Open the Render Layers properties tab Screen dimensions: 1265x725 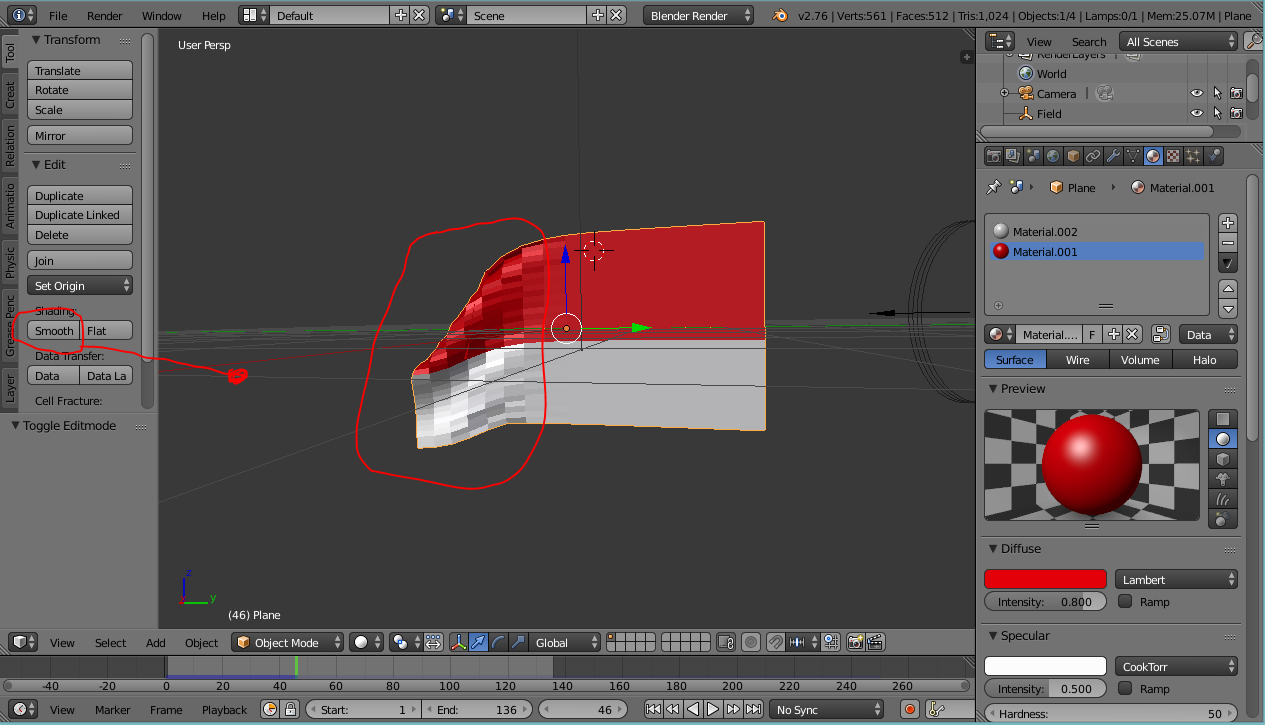(x=1013, y=156)
